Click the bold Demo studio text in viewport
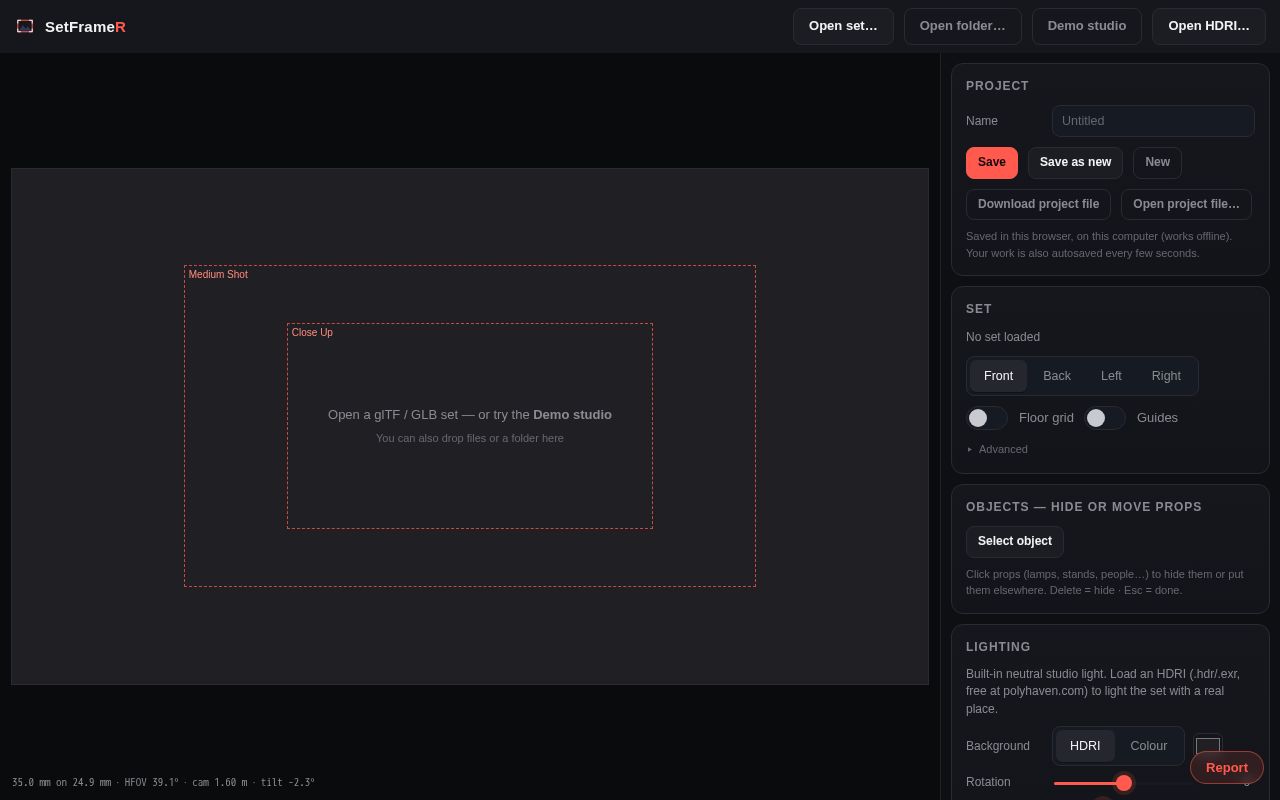The width and height of the screenshot is (1280, 800). point(572,415)
